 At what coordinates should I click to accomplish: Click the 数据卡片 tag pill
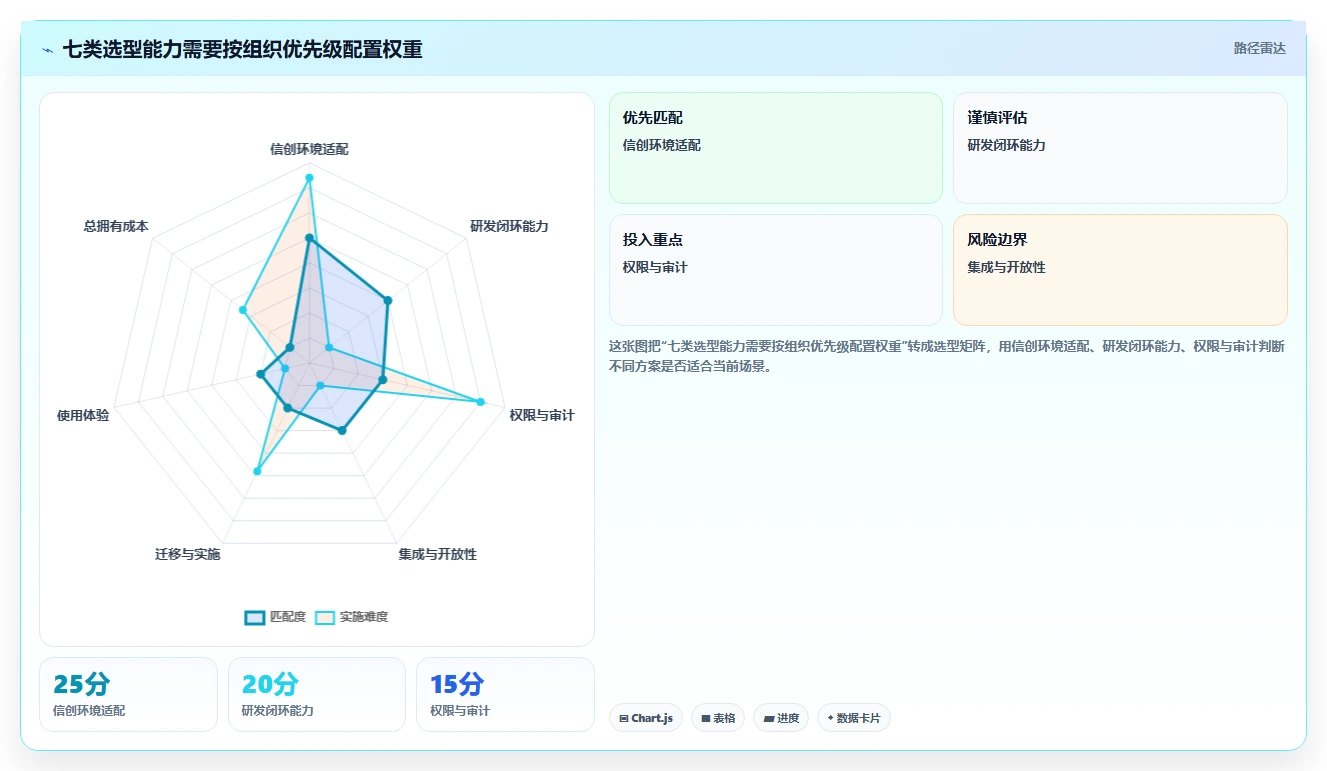pos(854,718)
